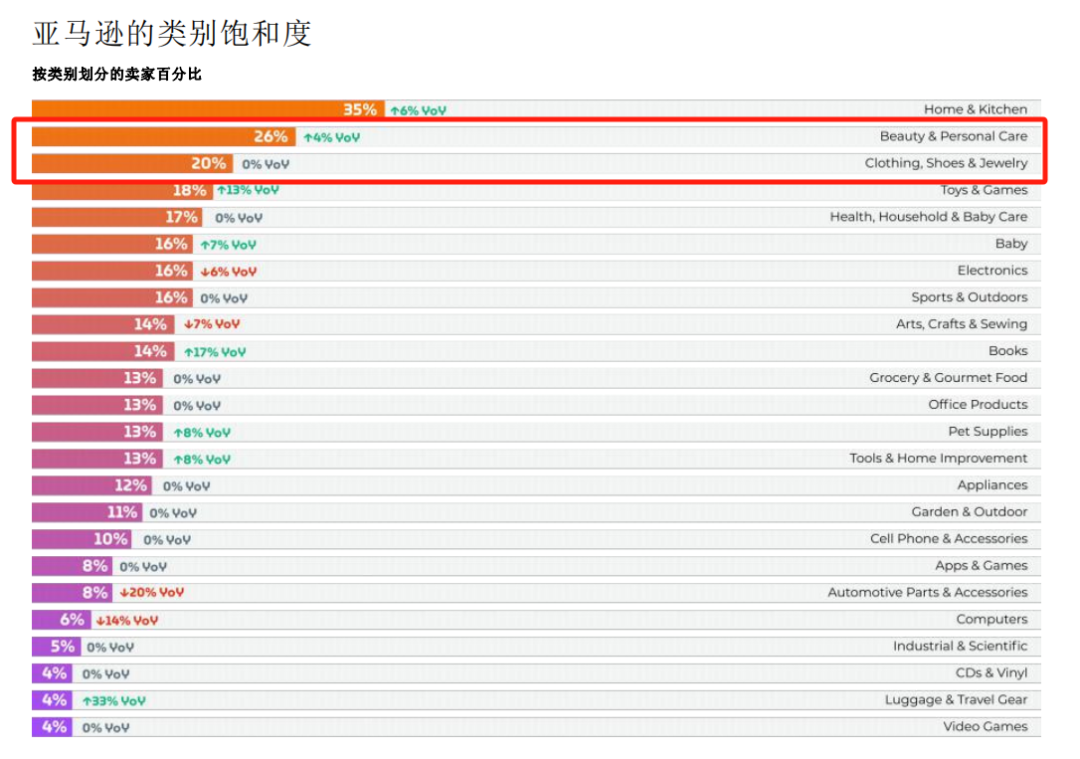This screenshot has width=1080, height=759.
Task: Select ↑13% YoY in Toys & Games row
Action: coord(248,190)
